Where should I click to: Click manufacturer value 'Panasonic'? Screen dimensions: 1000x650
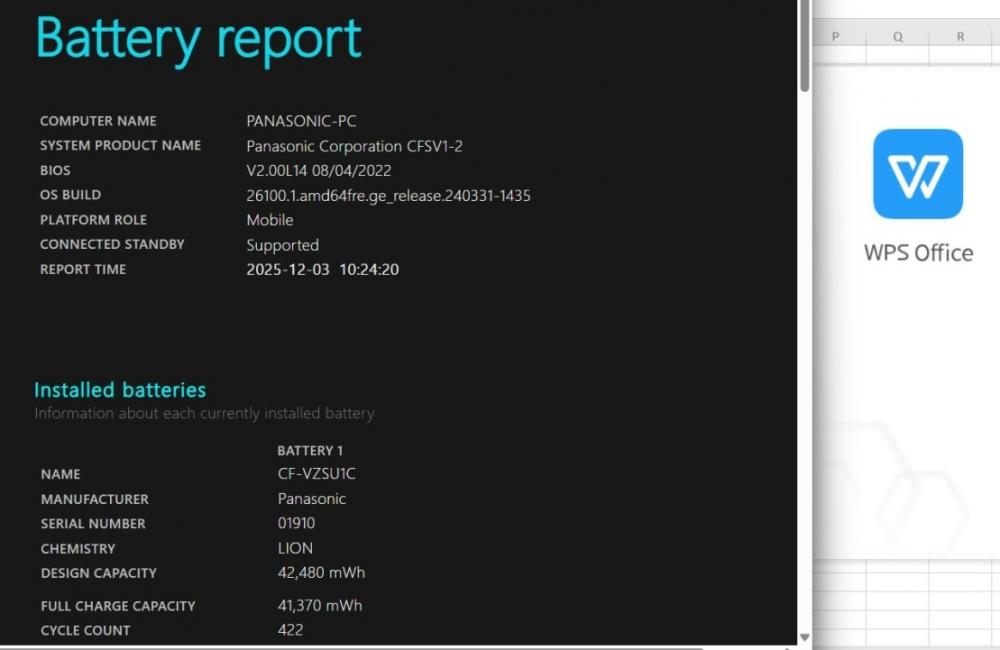click(311, 499)
